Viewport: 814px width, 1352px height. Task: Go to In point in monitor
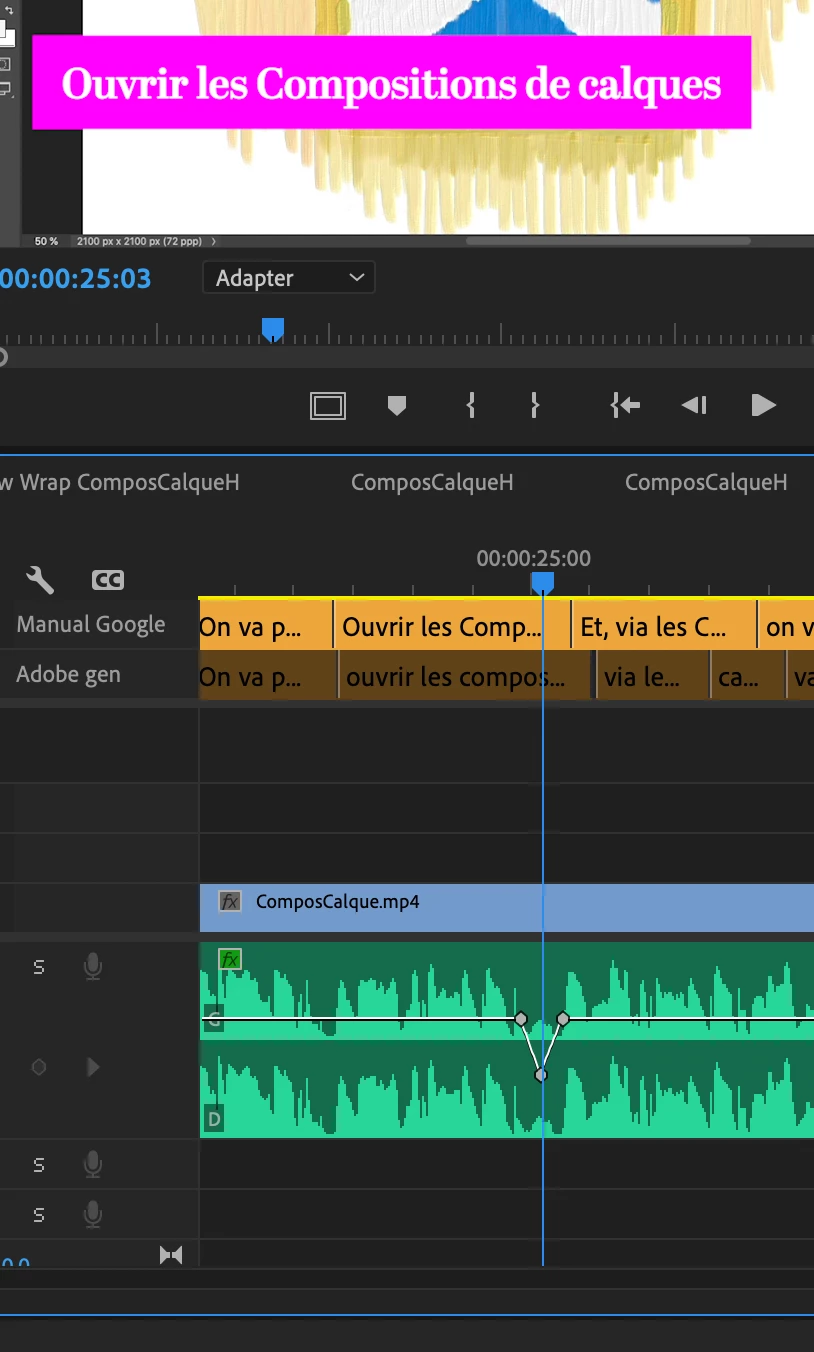coord(625,405)
